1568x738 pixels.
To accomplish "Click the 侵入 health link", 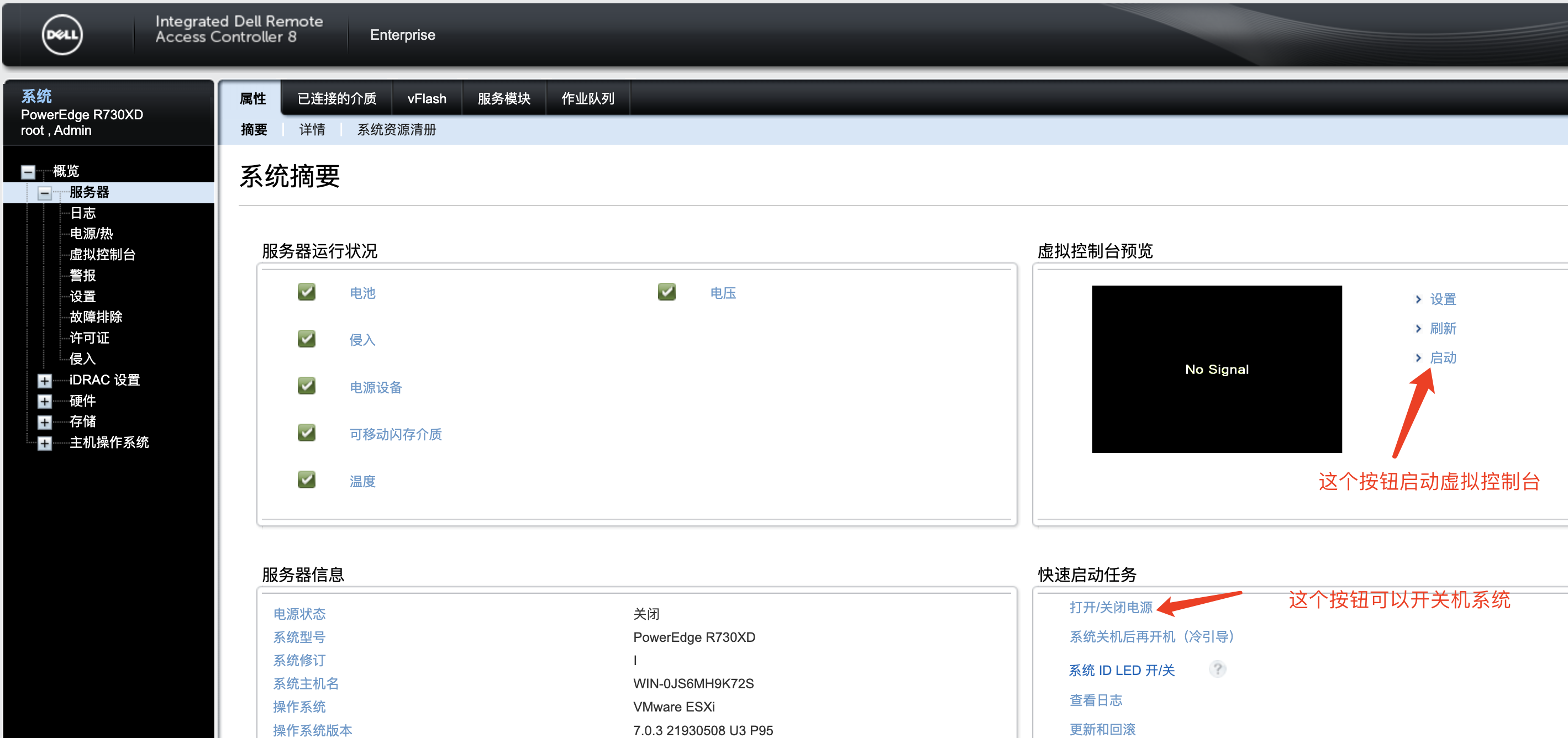I will click(363, 340).
